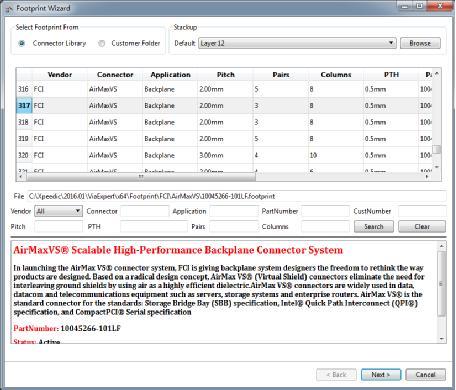Open the Vendor All dropdown
The height and width of the screenshot is (390, 456).
coord(58,211)
